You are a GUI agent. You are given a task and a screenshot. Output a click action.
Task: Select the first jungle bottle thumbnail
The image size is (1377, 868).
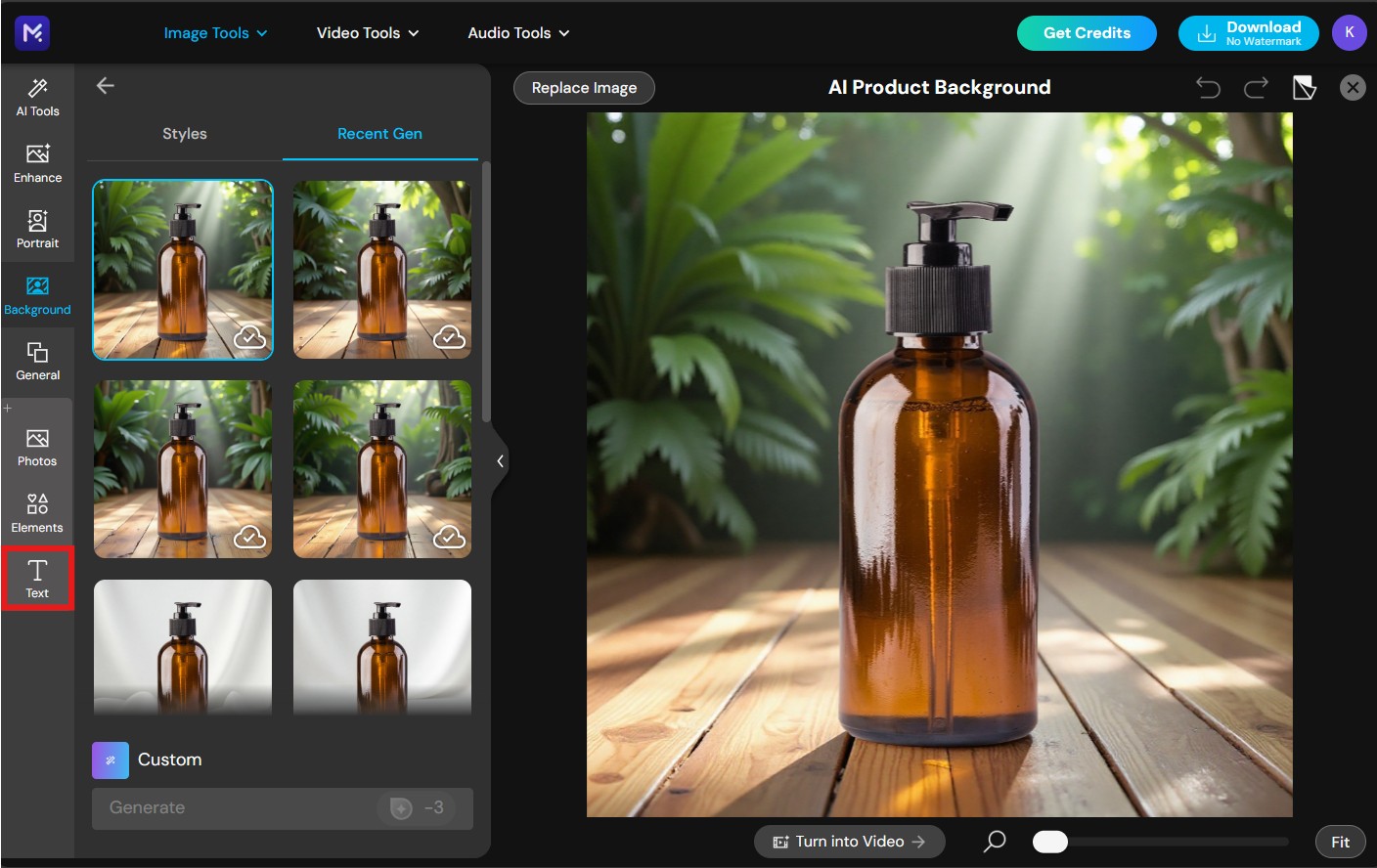pos(183,270)
